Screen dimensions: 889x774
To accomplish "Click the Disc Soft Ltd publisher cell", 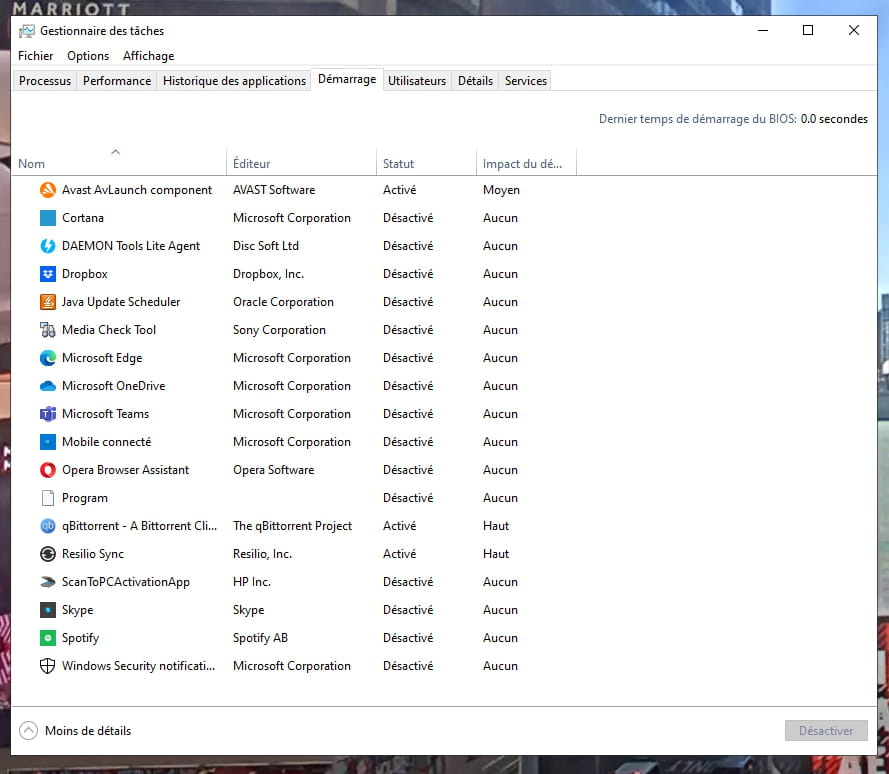I will (x=266, y=246).
